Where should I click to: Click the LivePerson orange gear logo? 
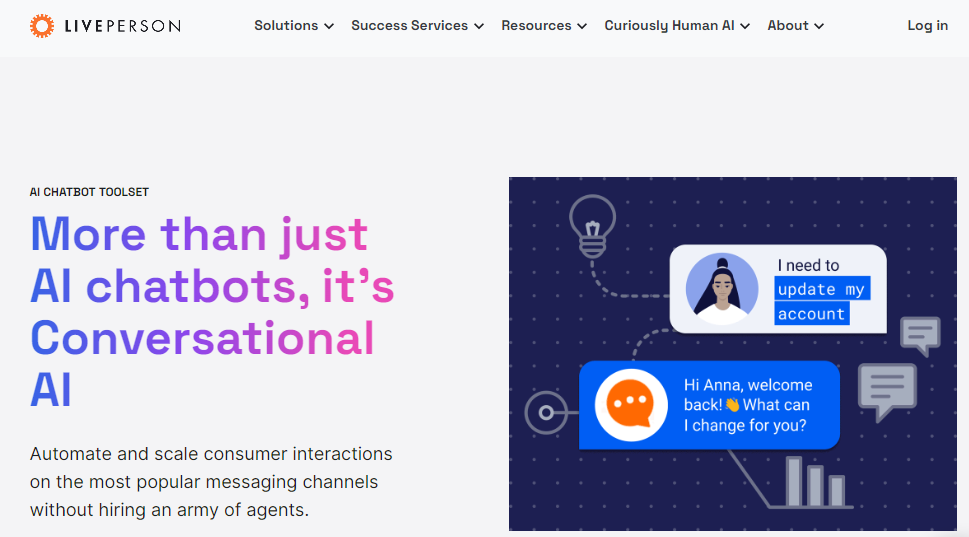coord(42,26)
